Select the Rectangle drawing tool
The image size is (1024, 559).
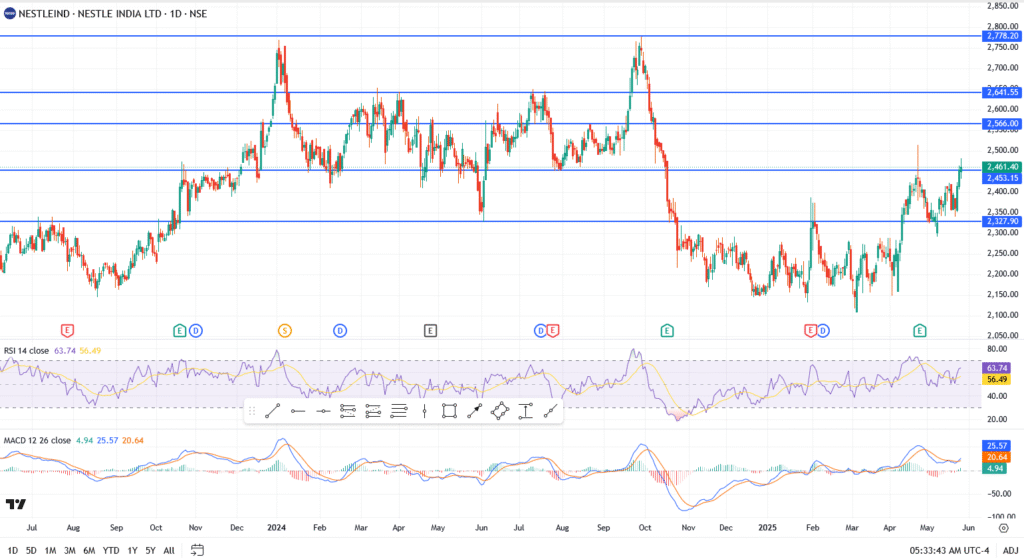(449, 411)
